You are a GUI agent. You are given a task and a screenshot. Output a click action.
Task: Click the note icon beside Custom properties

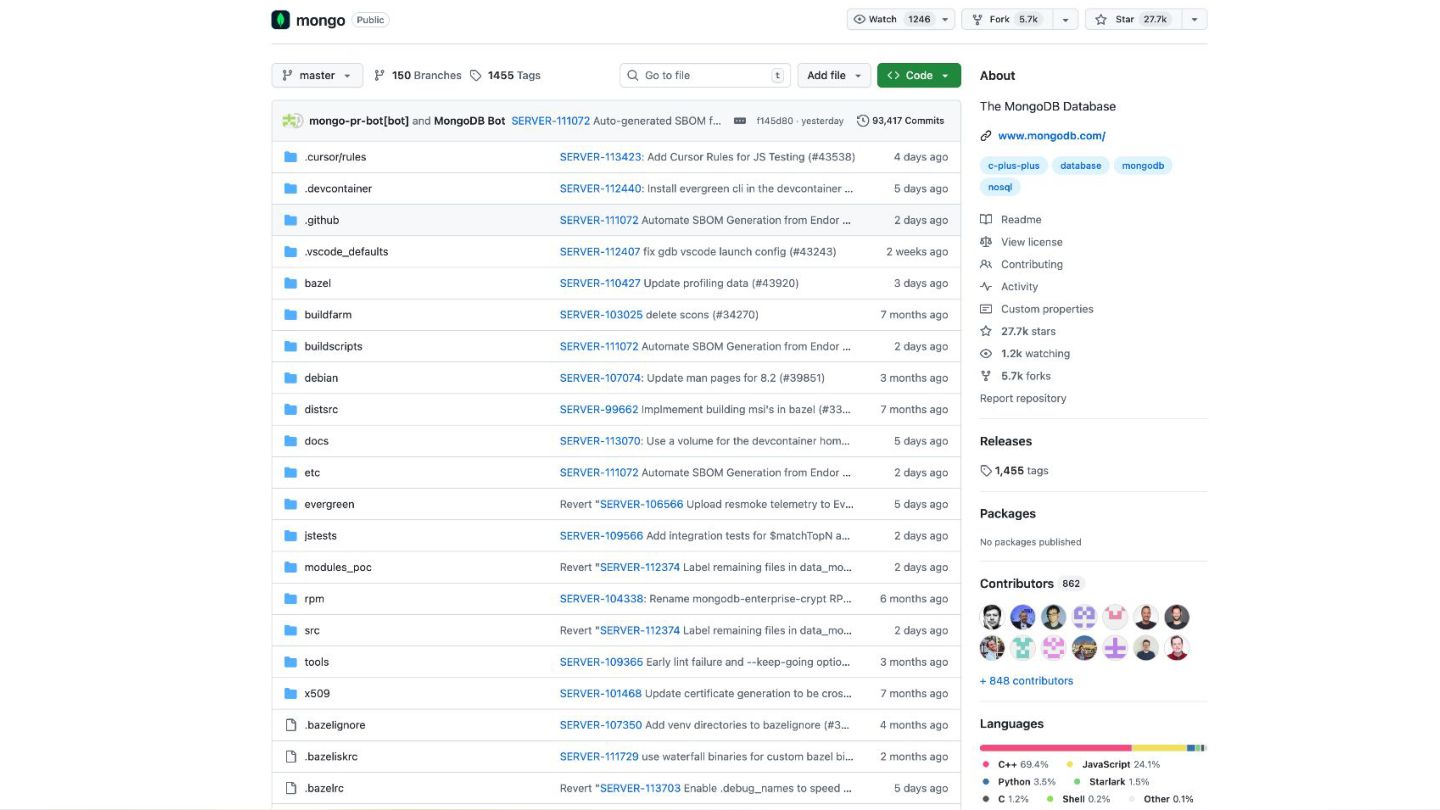pos(986,309)
